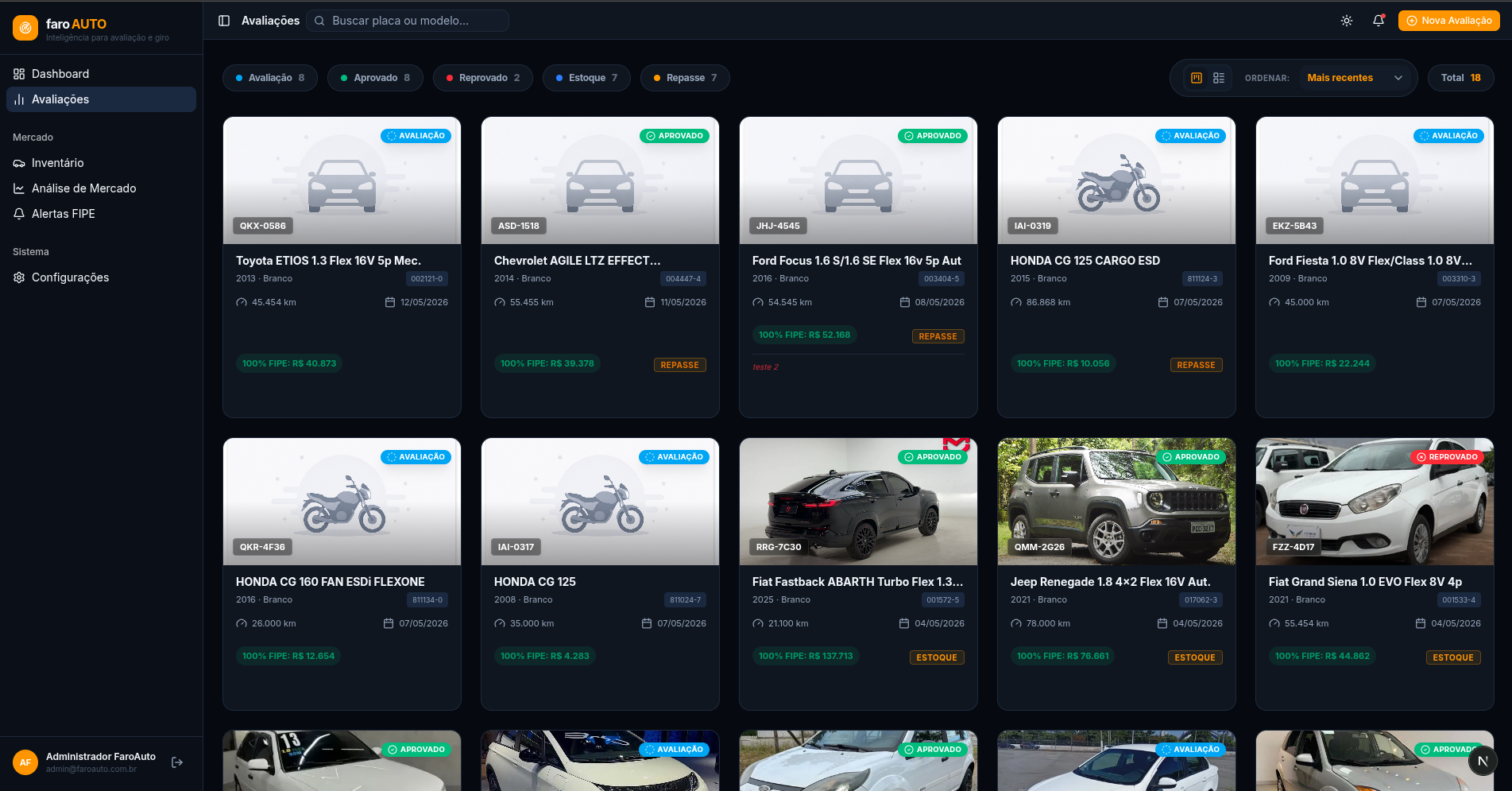Click the Fiat Grand Siena photo thumbnail
This screenshot has height=791, width=1512.
pyautogui.click(x=1375, y=502)
